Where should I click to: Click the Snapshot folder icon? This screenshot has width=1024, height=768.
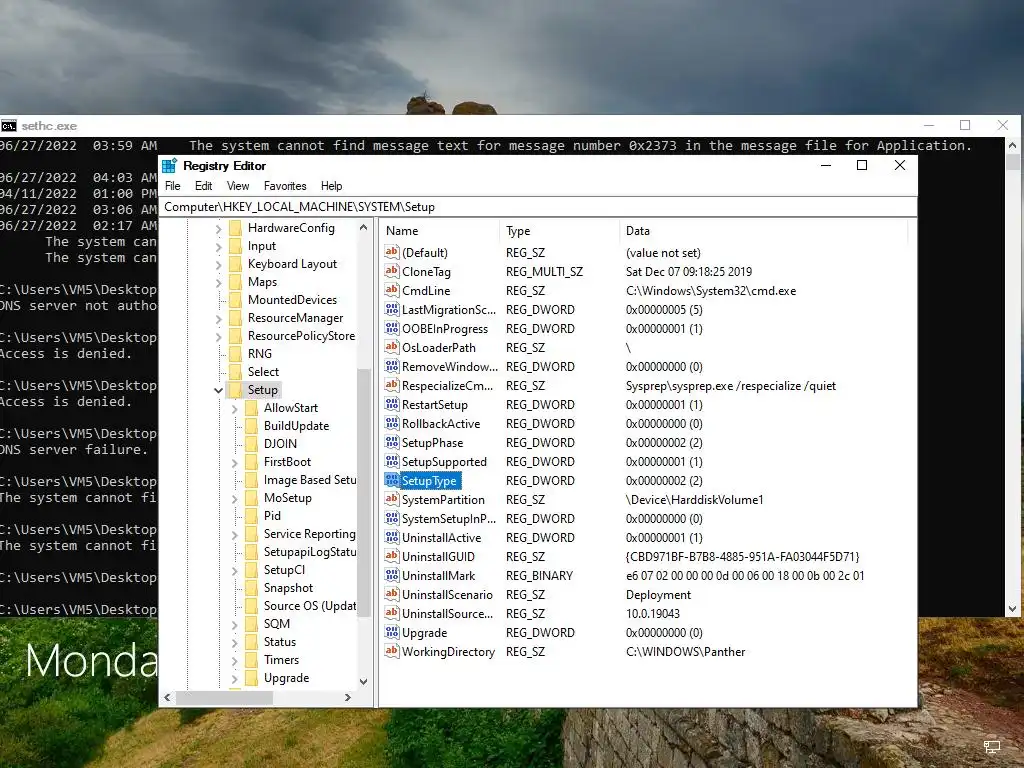pyautogui.click(x=251, y=588)
